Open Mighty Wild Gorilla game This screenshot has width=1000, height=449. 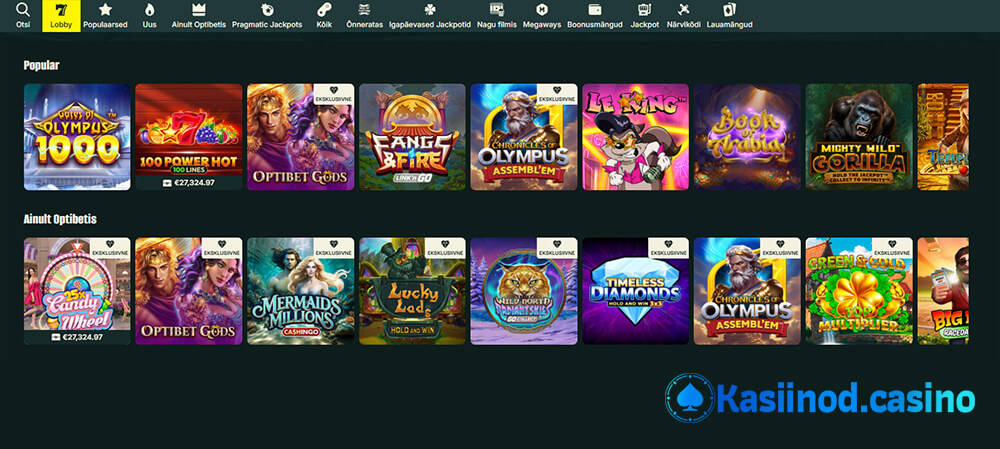pos(859,136)
